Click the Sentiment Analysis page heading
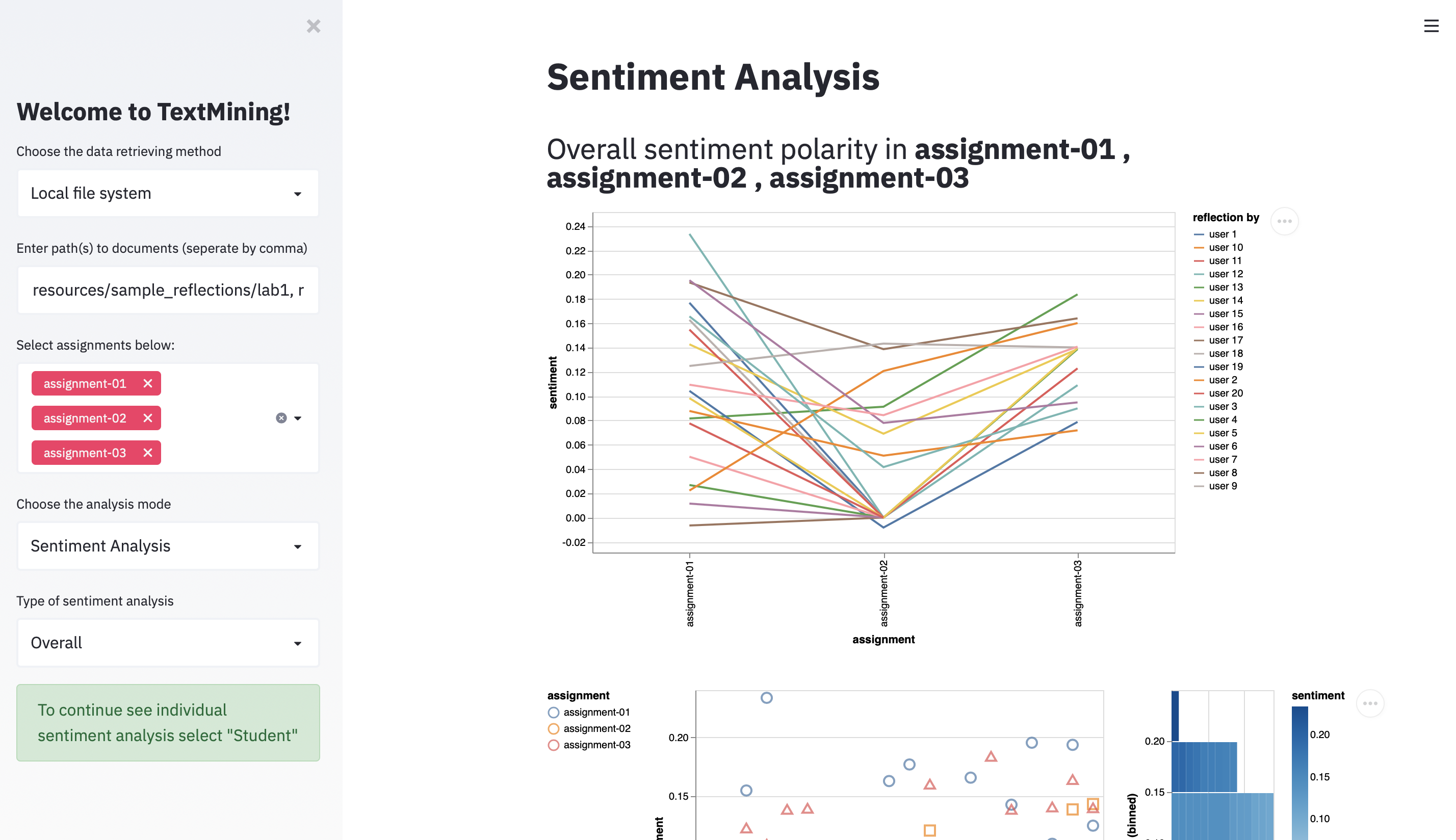This screenshot has width=1456, height=840. [713, 77]
